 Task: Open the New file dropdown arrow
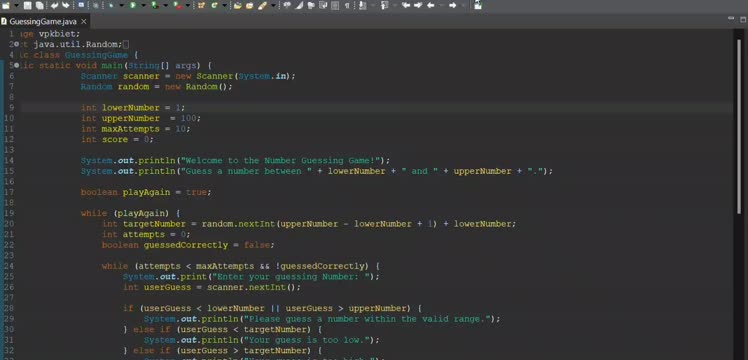[16, 5]
